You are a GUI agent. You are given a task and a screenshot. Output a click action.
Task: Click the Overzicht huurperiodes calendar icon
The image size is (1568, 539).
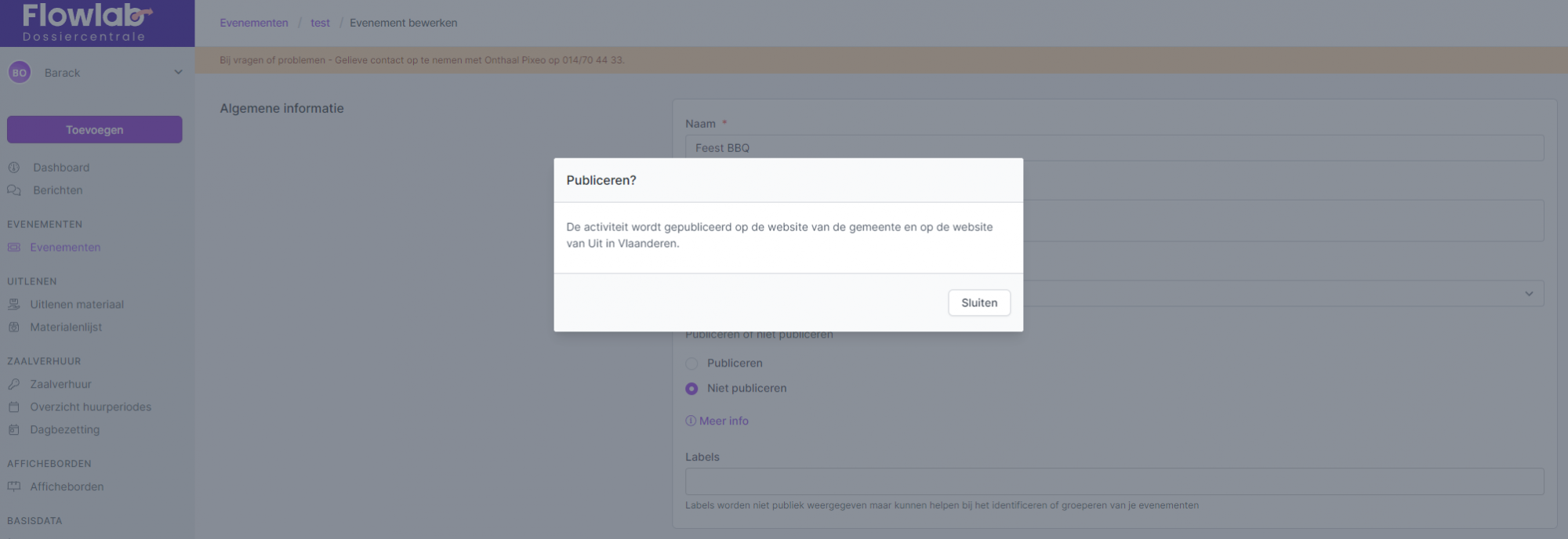[13, 407]
